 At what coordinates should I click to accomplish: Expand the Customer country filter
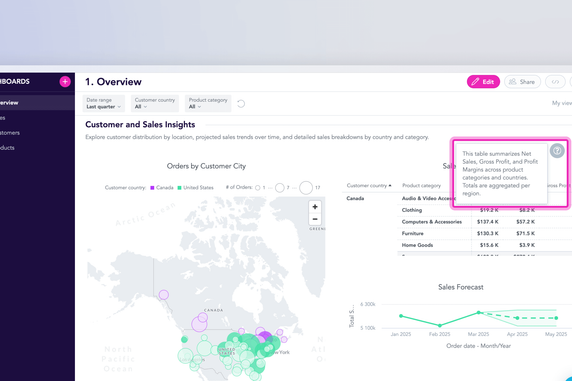pyautogui.click(x=155, y=103)
